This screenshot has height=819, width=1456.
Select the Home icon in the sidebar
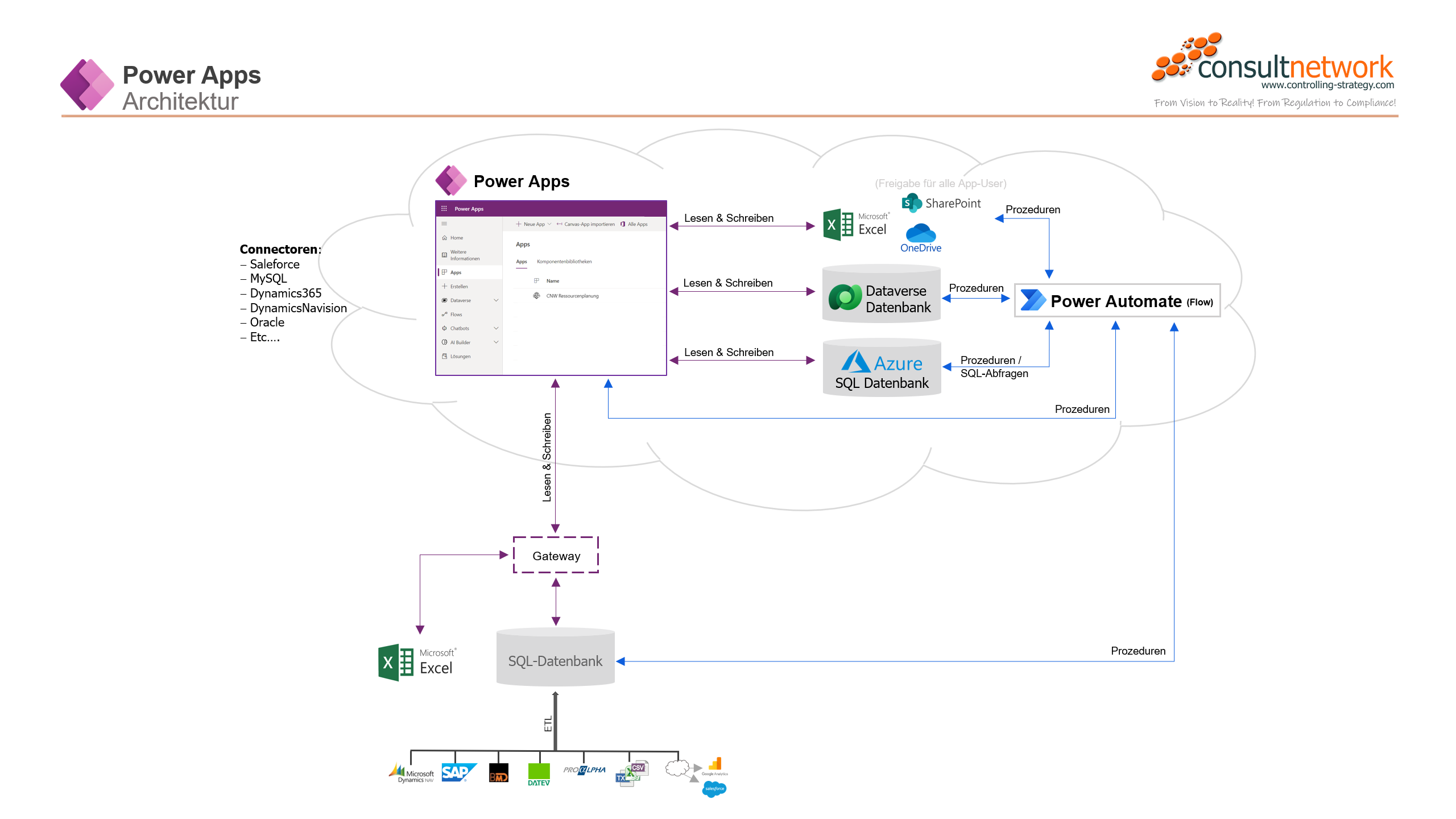click(444, 238)
